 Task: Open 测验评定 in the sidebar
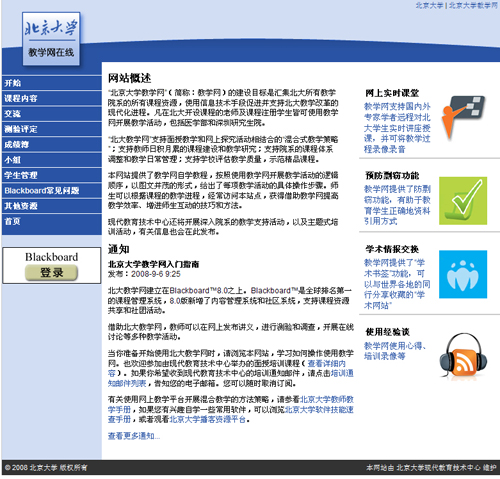coord(52,129)
